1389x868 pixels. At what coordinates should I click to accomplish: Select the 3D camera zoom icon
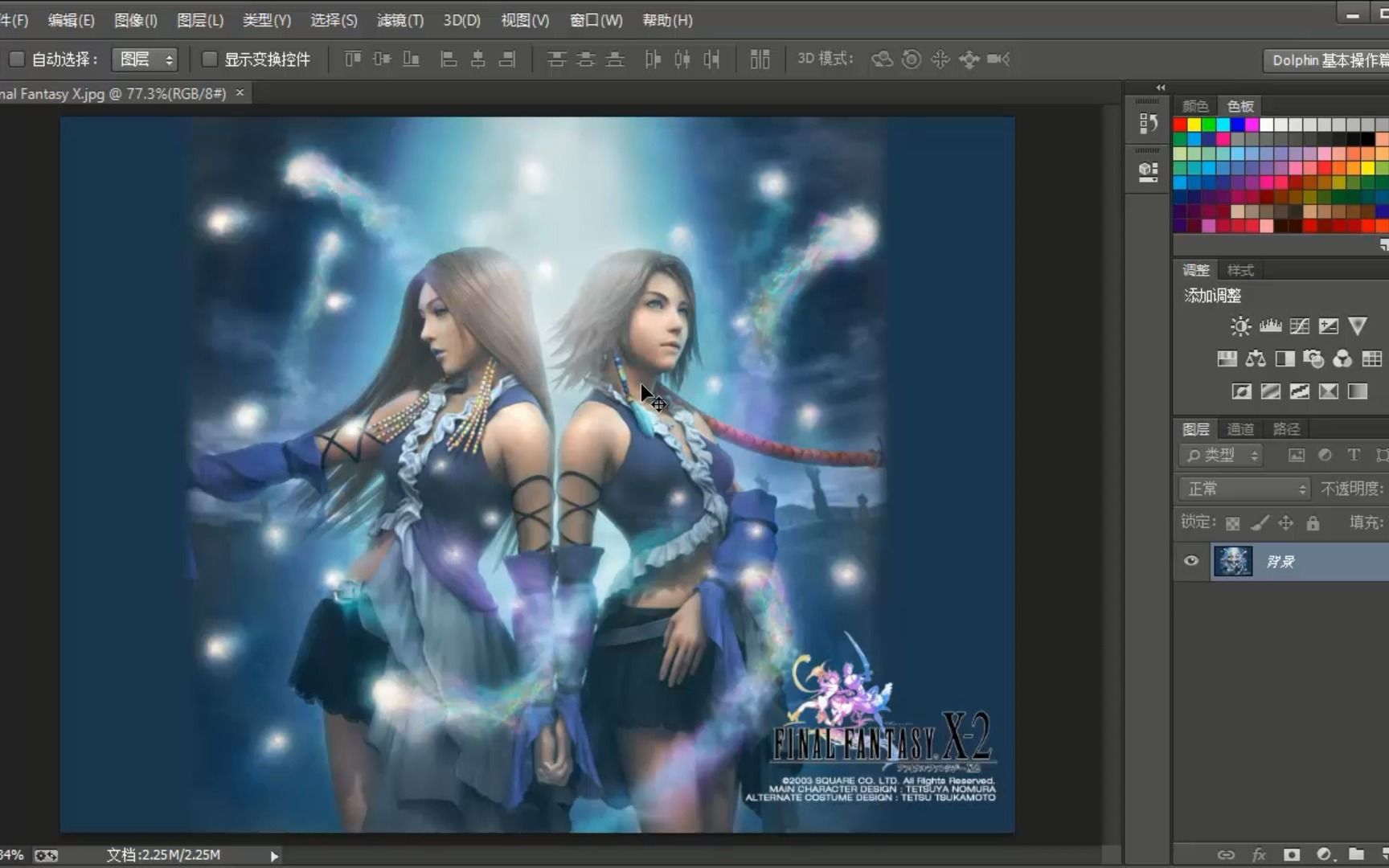pyautogui.click(x=998, y=59)
